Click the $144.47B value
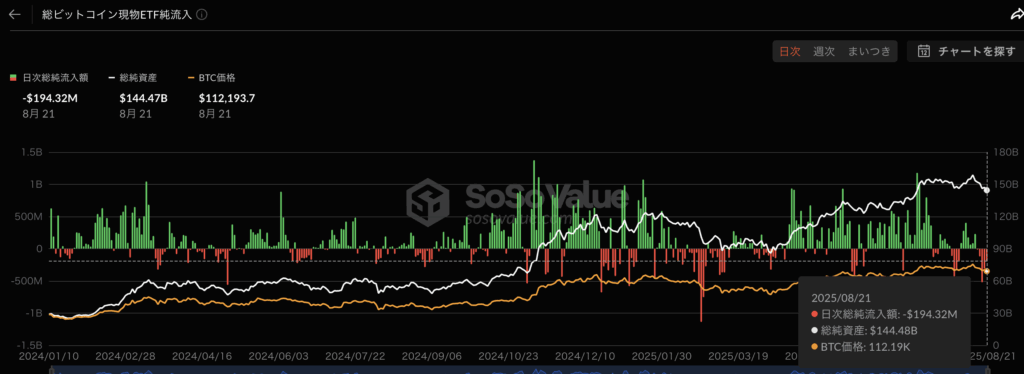 [143, 99]
